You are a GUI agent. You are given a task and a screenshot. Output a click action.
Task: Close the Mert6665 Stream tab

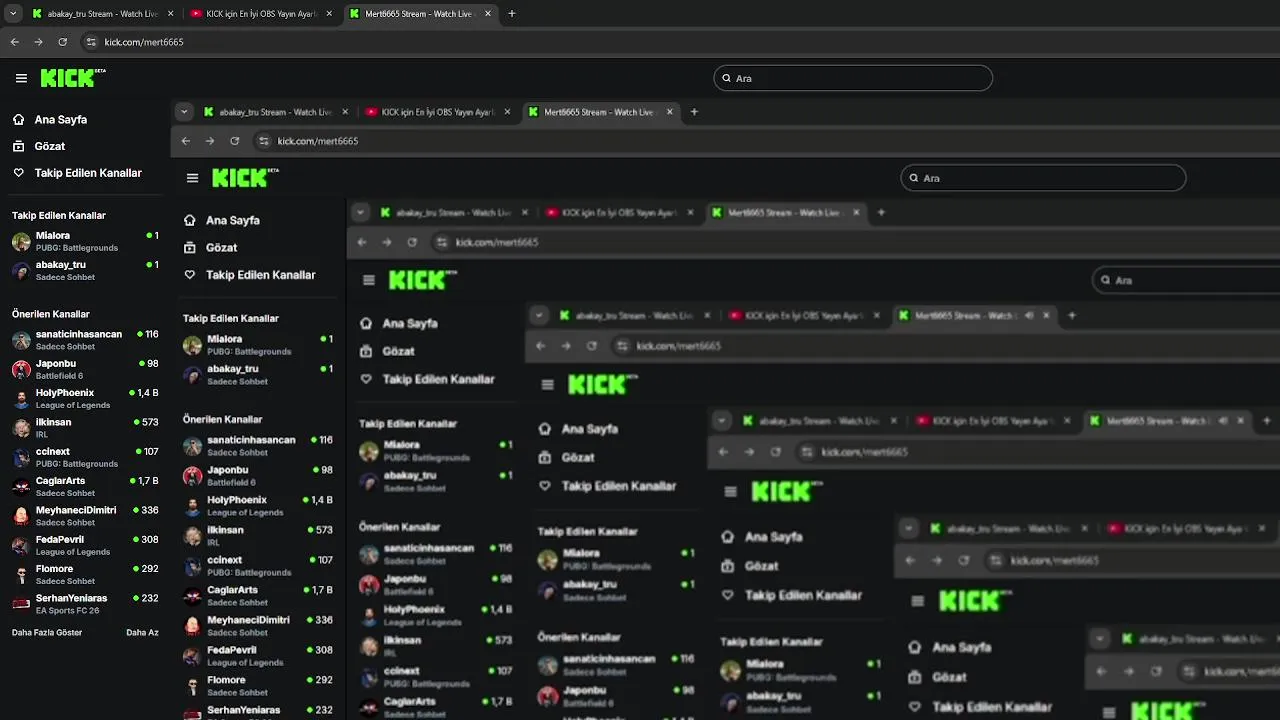coord(488,14)
